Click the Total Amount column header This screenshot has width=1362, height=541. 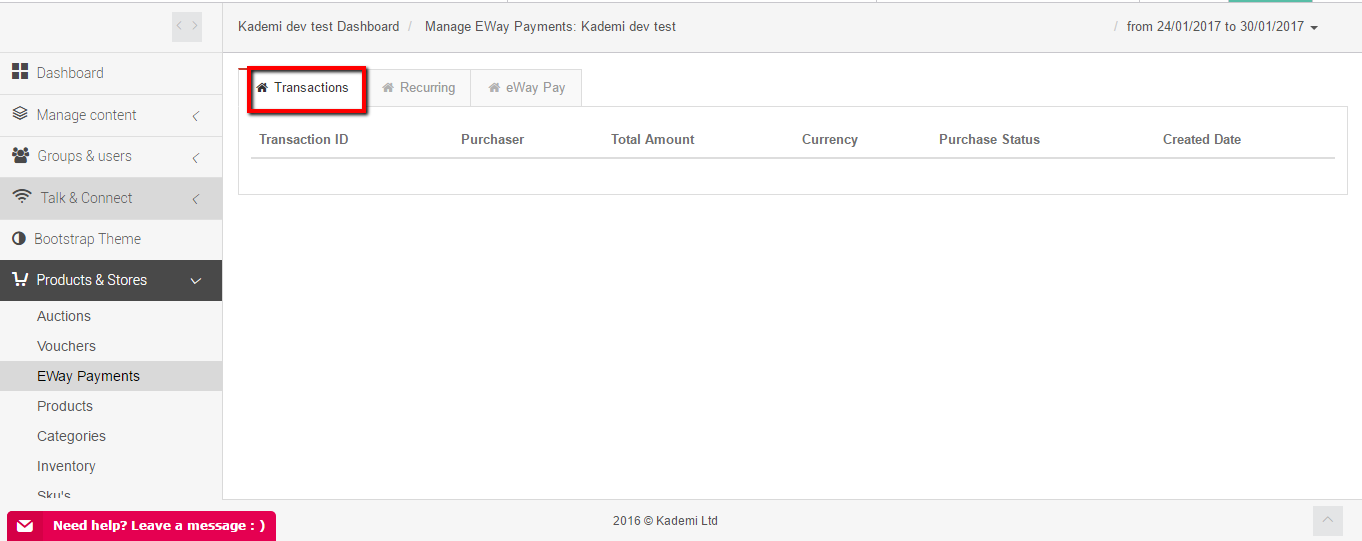point(652,140)
